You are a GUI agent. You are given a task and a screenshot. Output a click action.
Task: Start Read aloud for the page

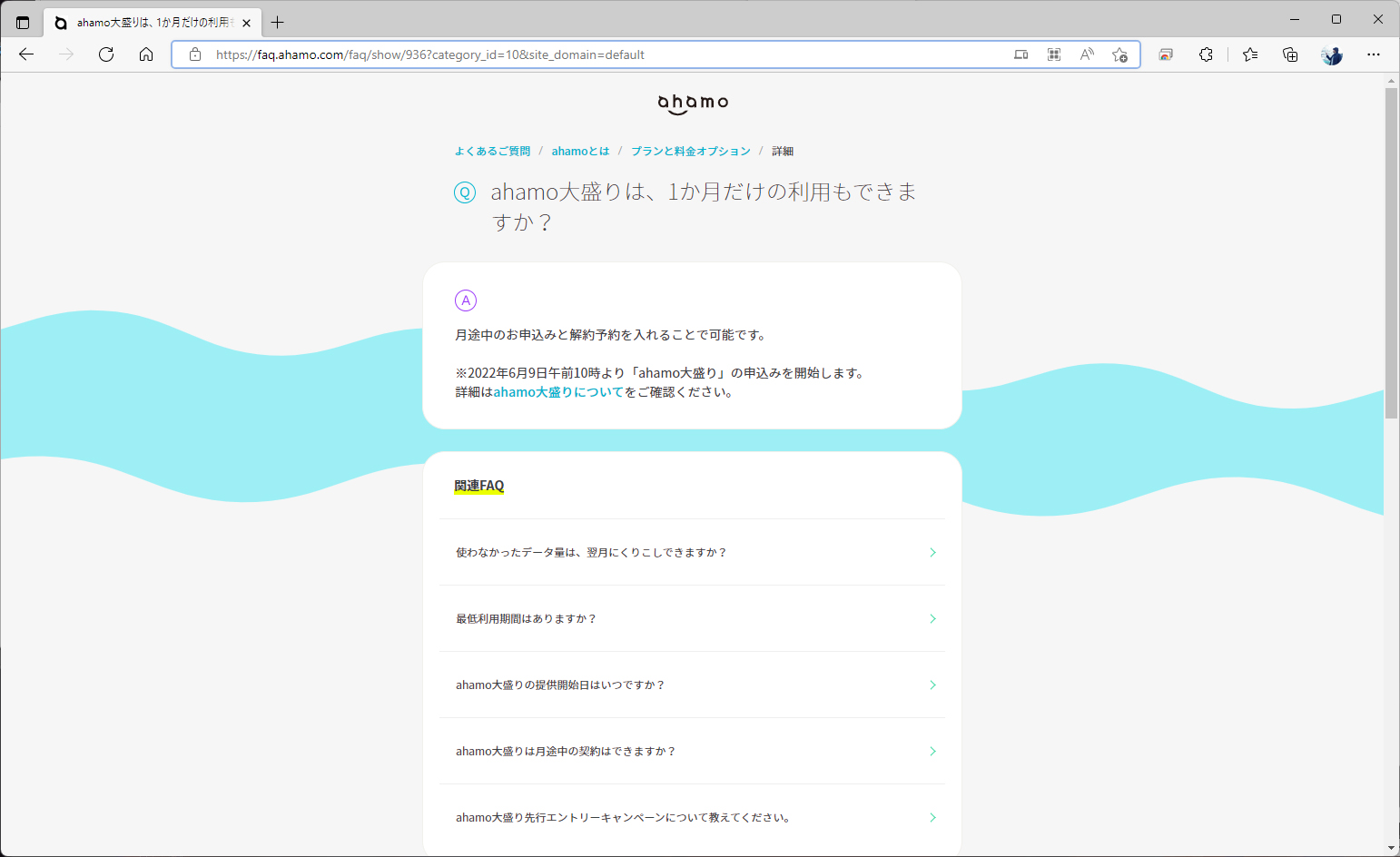pos(1086,54)
